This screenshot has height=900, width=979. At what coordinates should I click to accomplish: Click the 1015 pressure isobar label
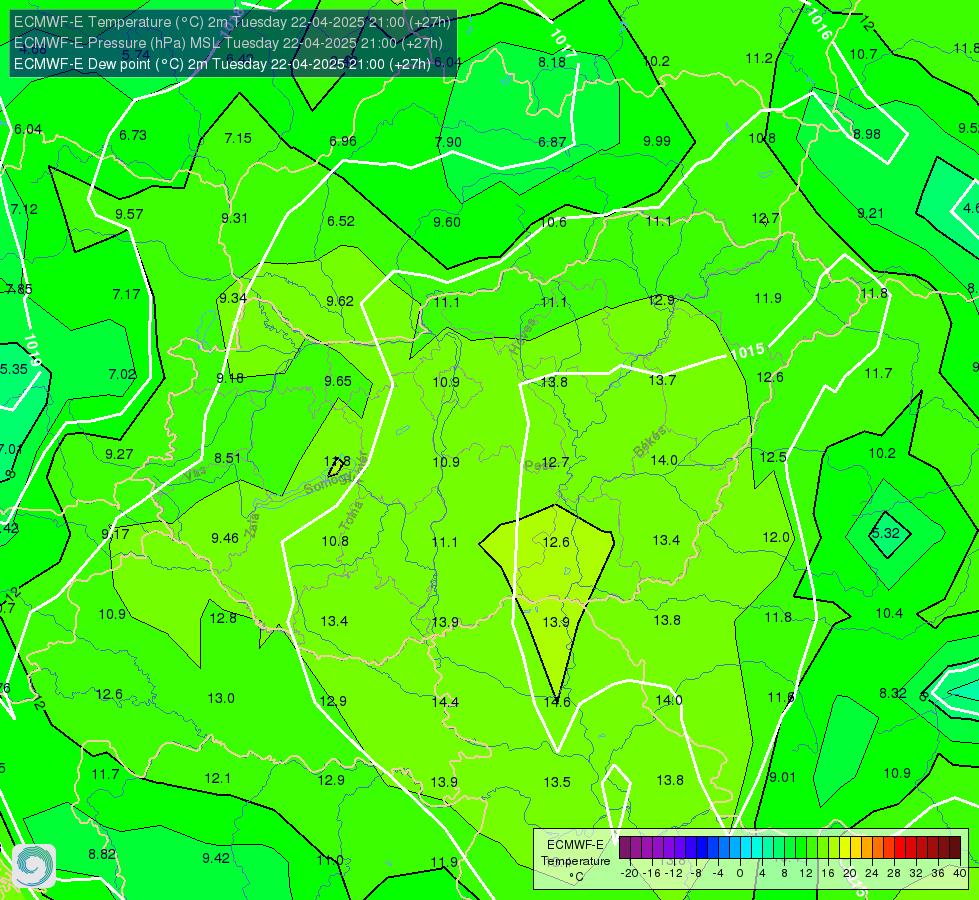pyautogui.click(x=748, y=352)
